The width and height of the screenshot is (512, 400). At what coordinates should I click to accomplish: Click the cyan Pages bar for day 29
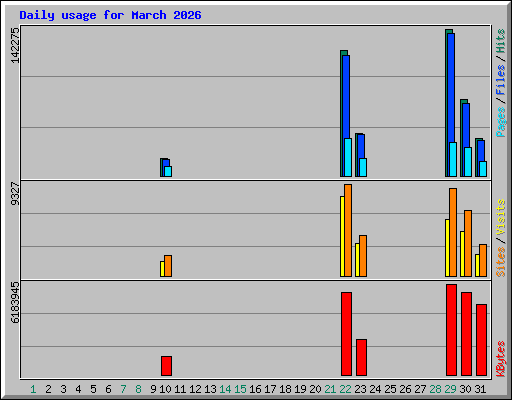(453, 159)
